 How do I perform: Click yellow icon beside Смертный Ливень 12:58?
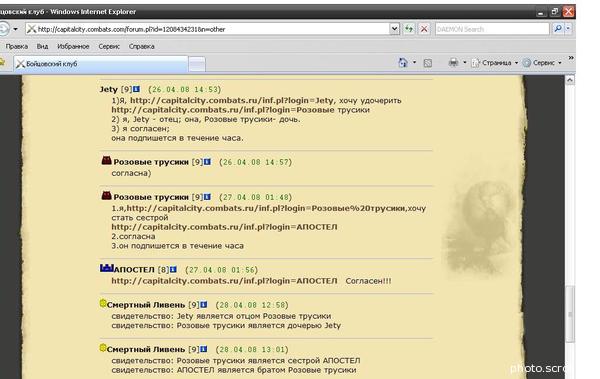(x=103, y=304)
